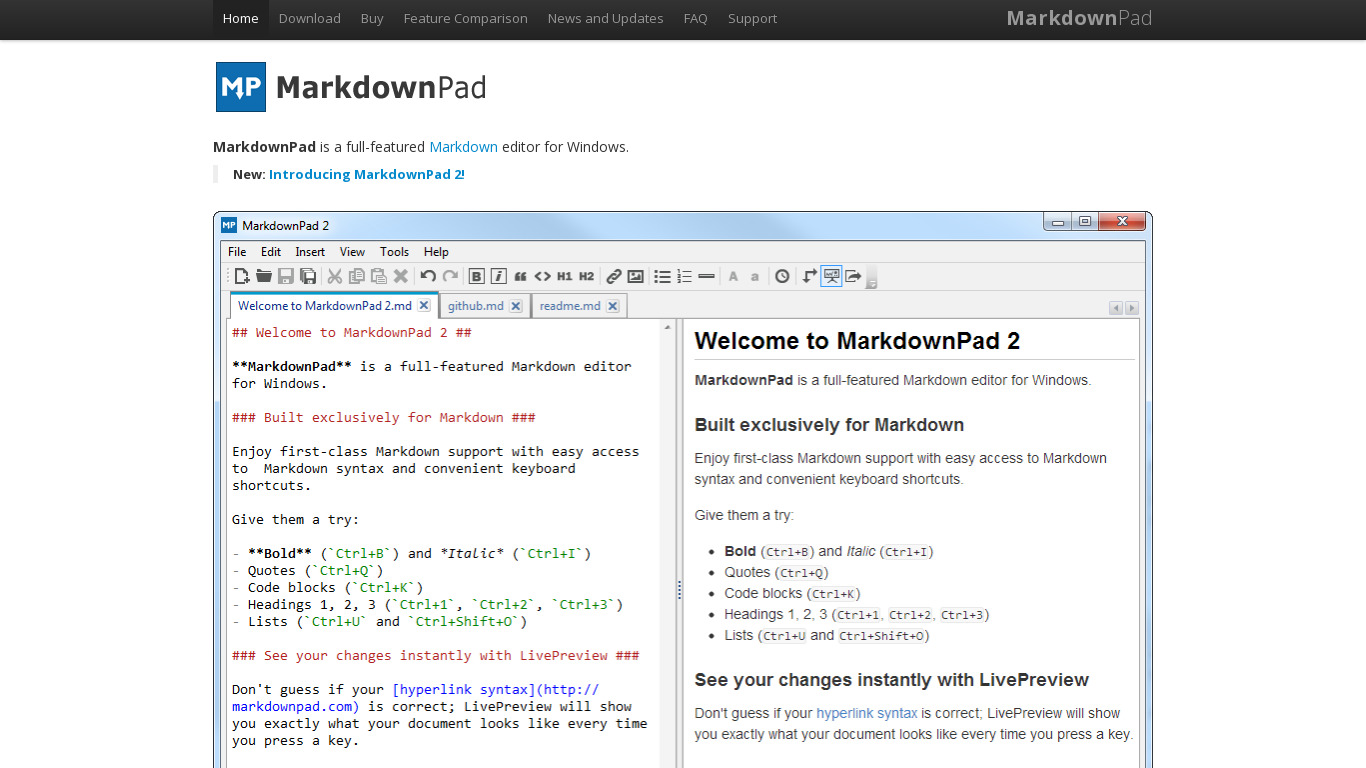
Task: Create an unordered bullet list
Action: point(662,276)
